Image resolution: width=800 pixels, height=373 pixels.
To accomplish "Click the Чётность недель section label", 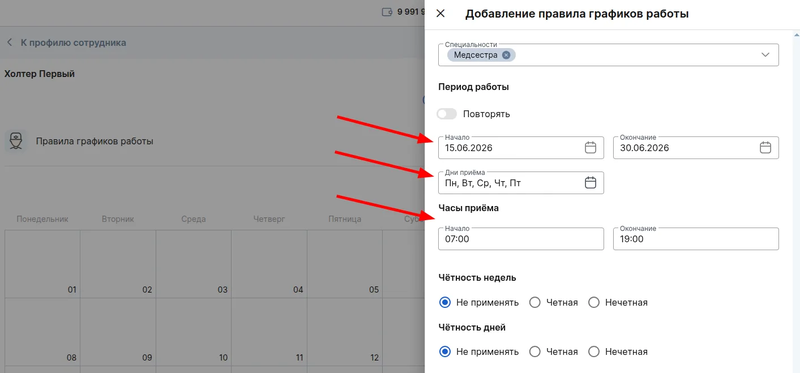I will coord(477,278).
